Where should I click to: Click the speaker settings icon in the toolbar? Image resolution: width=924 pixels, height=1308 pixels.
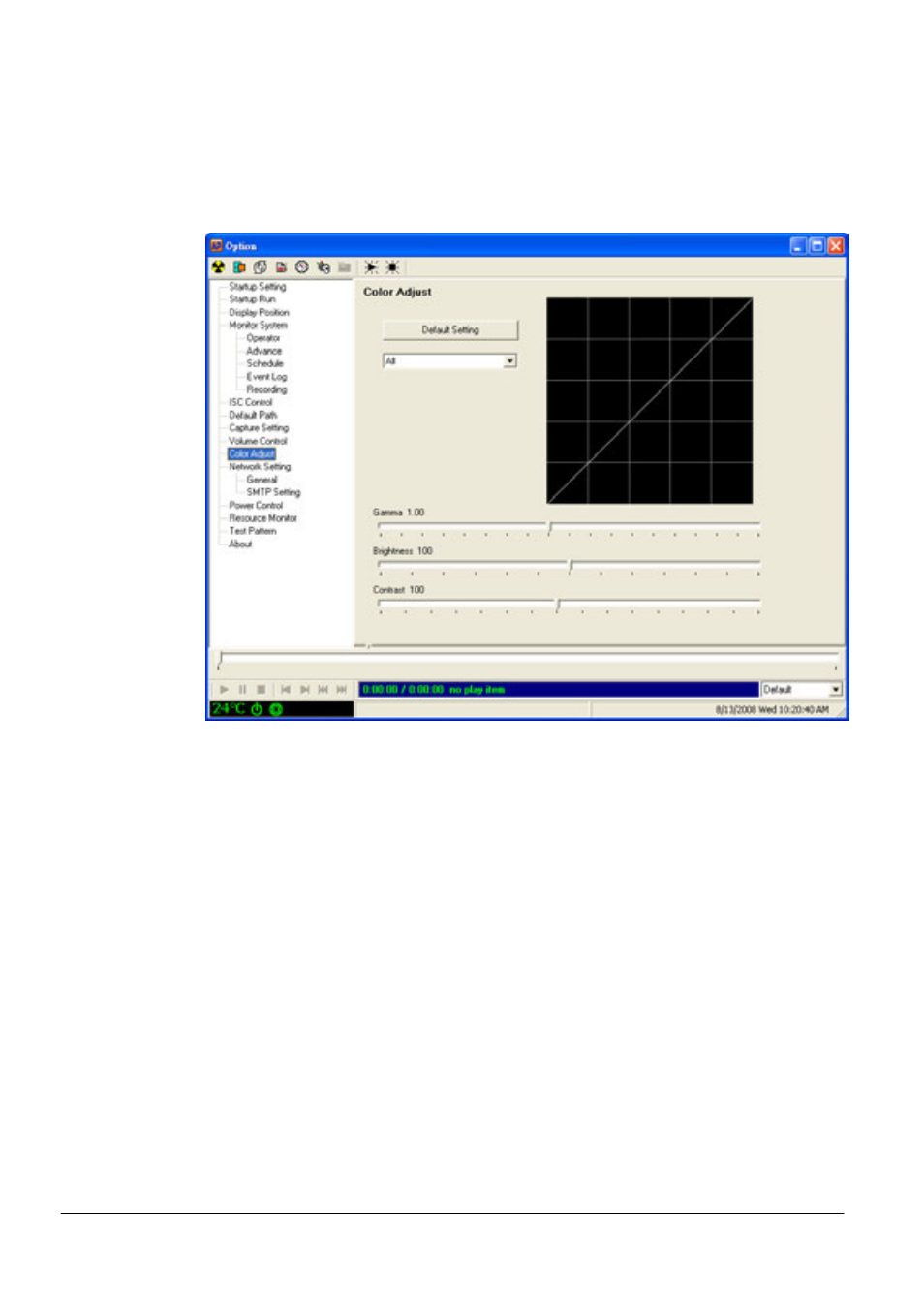coord(323,266)
